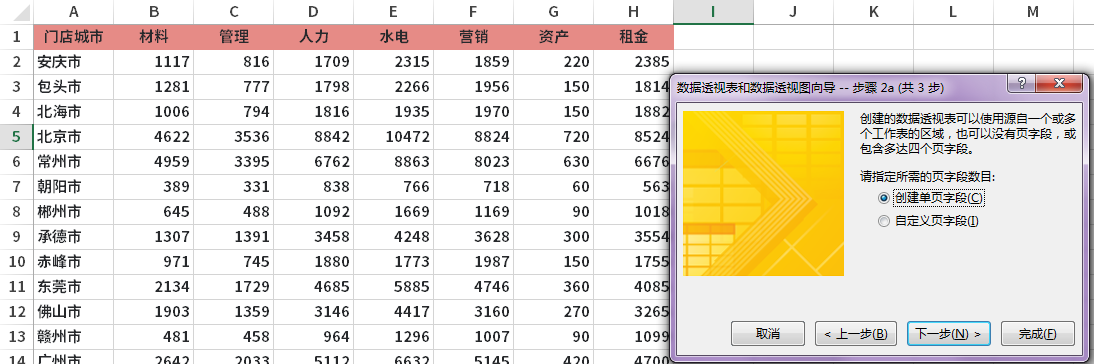Select the cell 包头市
Image resolution: width=1094 pixels, height=364 pixels.
74,87
